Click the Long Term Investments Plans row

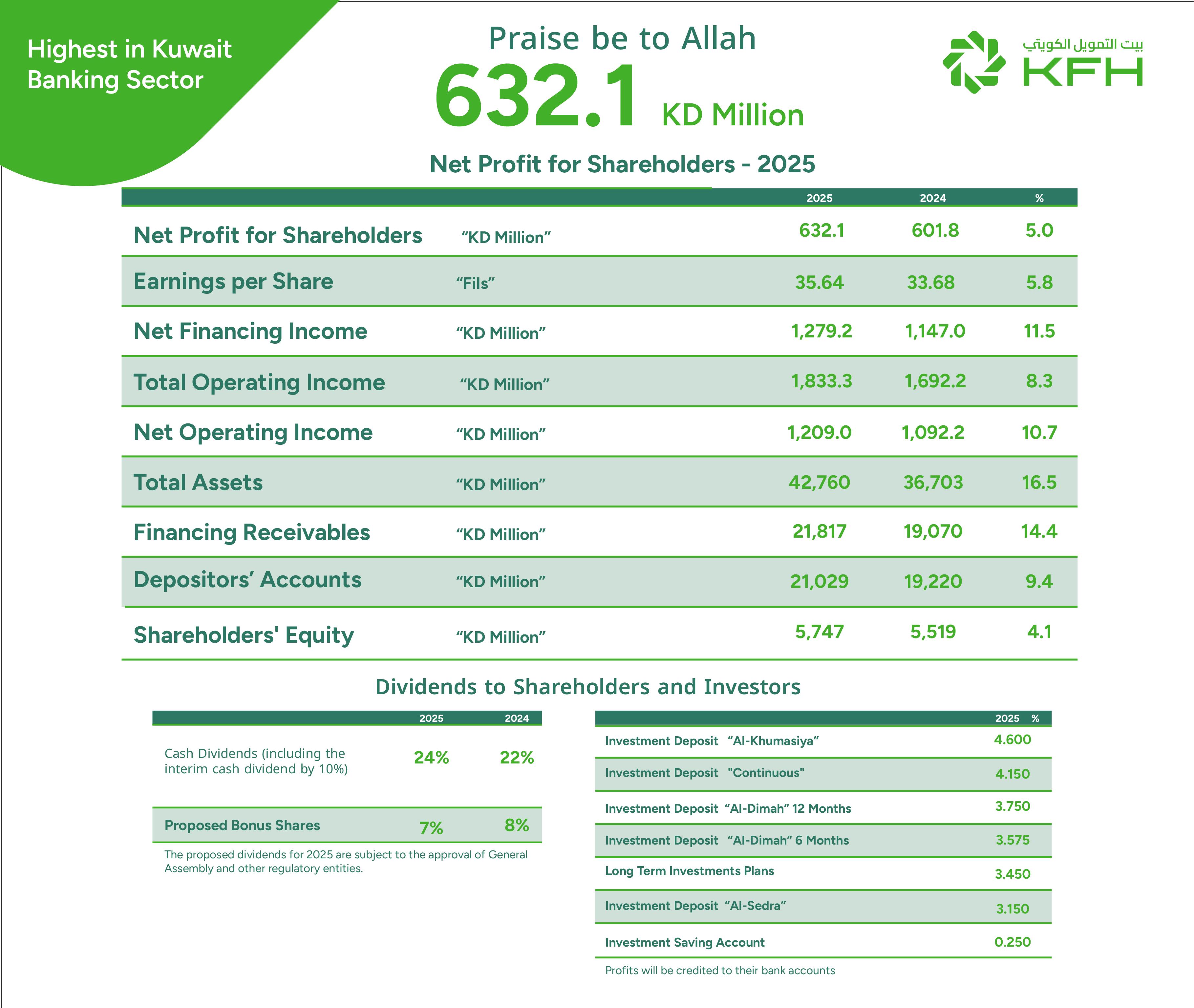point(689,871)
